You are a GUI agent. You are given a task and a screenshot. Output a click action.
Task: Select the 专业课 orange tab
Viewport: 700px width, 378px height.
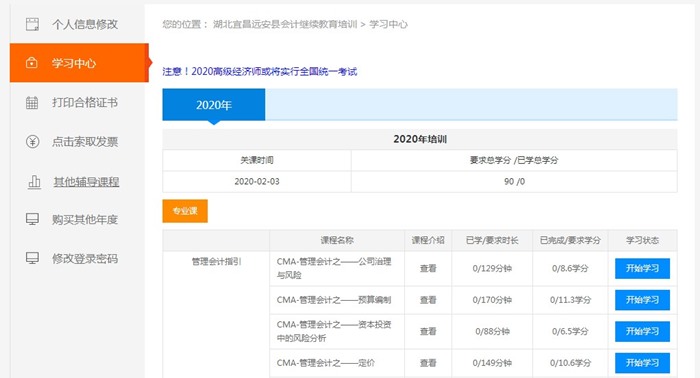[185, 211]
